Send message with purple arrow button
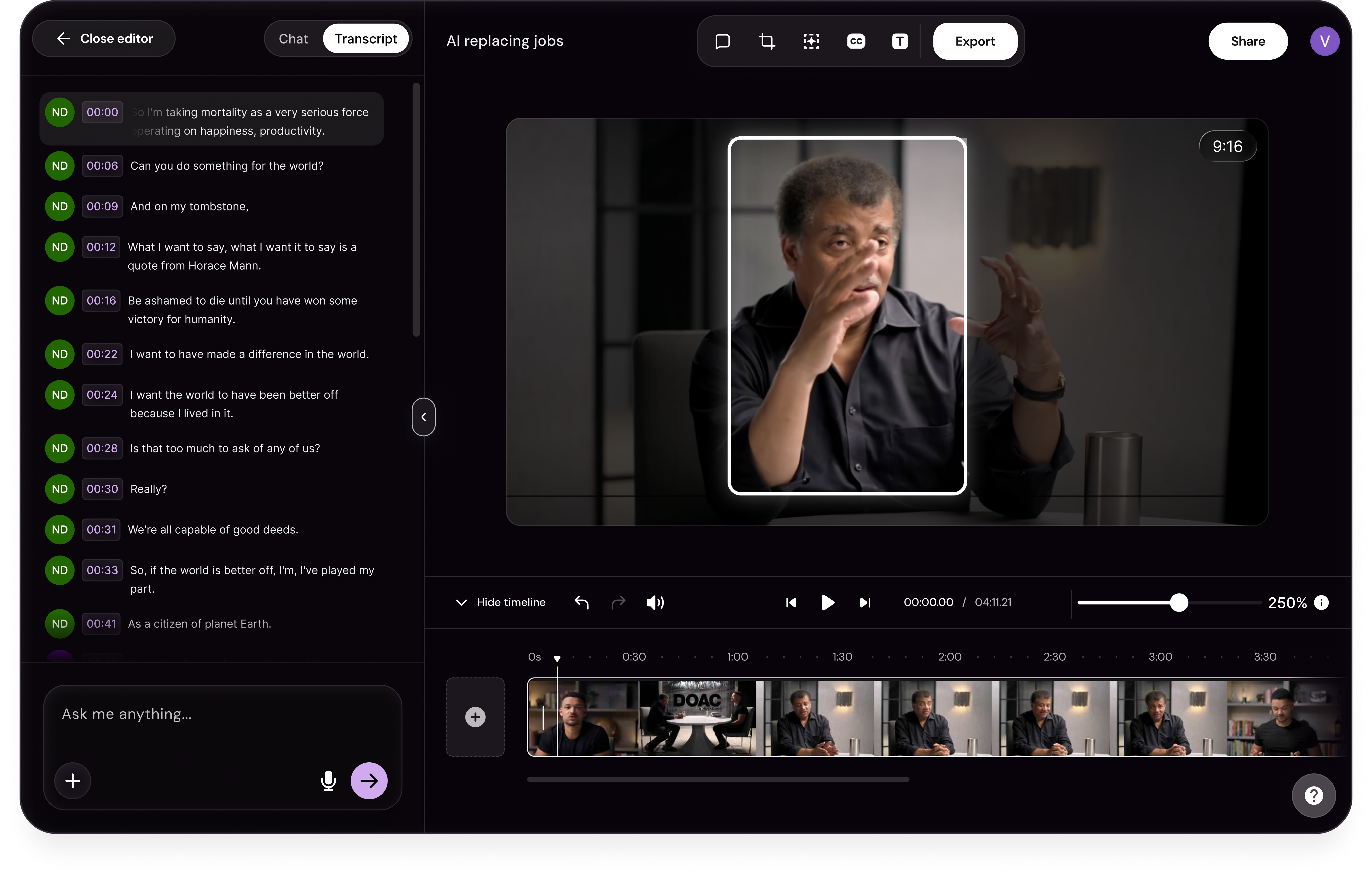 click(x=369, y=780)
